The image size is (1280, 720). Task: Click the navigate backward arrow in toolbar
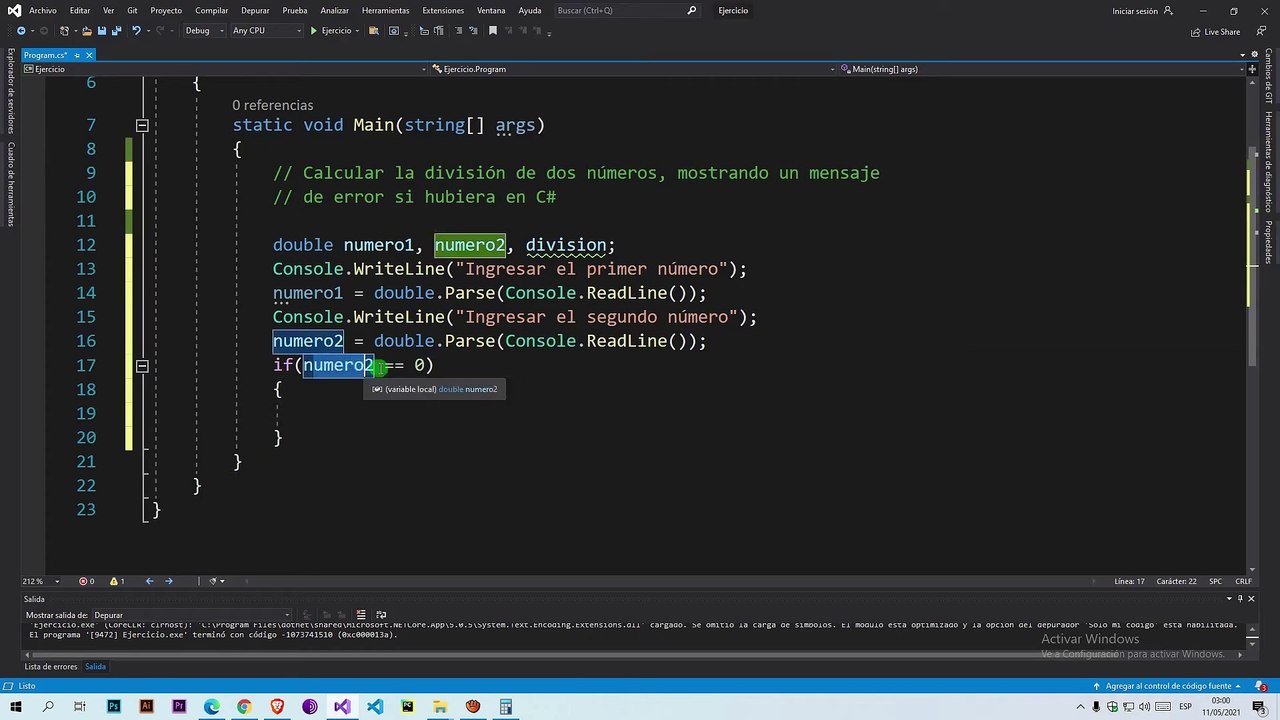21,31
